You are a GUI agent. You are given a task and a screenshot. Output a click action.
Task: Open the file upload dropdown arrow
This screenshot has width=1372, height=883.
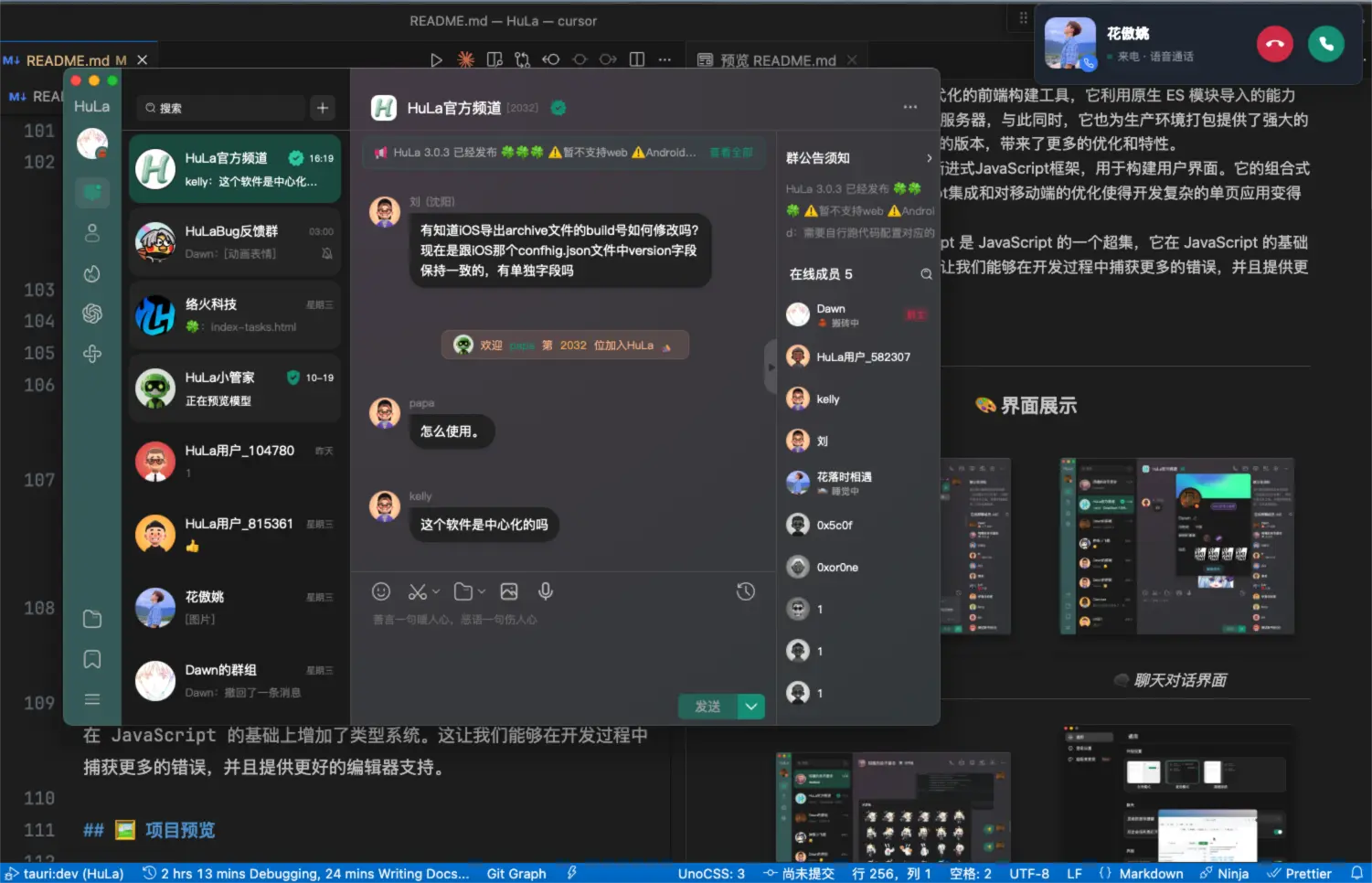[482, 591]
